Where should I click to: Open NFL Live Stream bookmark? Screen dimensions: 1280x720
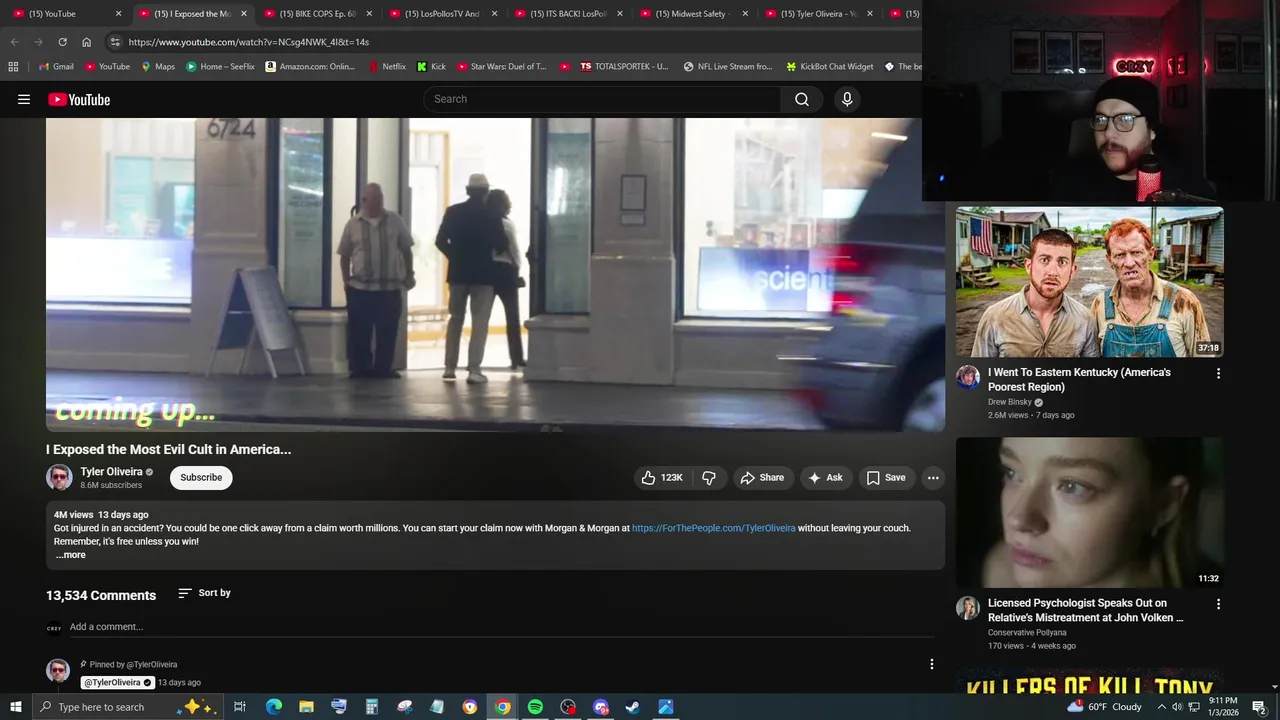click(x=727, y=67)
